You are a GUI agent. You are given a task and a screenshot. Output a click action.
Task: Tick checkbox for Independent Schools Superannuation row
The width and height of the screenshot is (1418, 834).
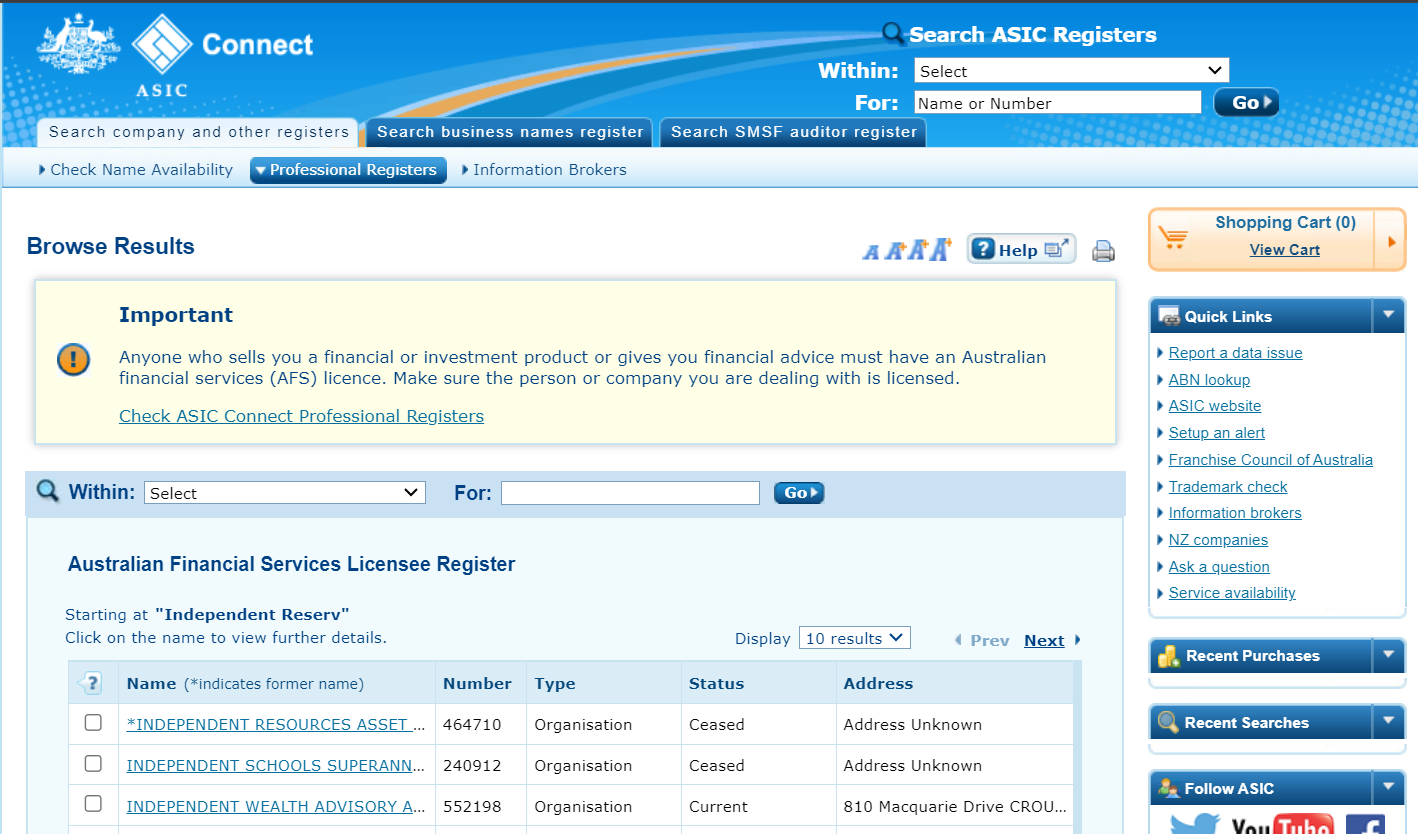(x=93, y=764)
